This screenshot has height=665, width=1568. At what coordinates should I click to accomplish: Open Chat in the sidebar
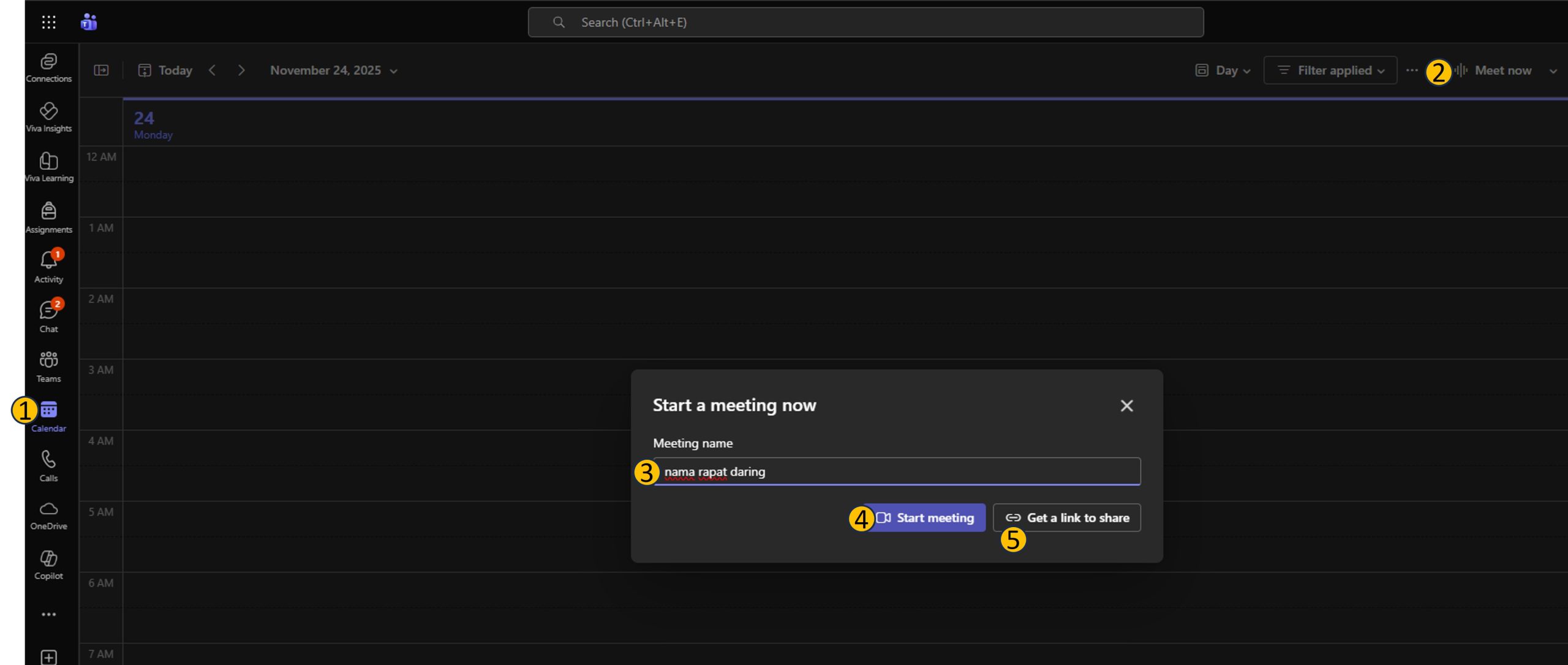click(48, 316)
